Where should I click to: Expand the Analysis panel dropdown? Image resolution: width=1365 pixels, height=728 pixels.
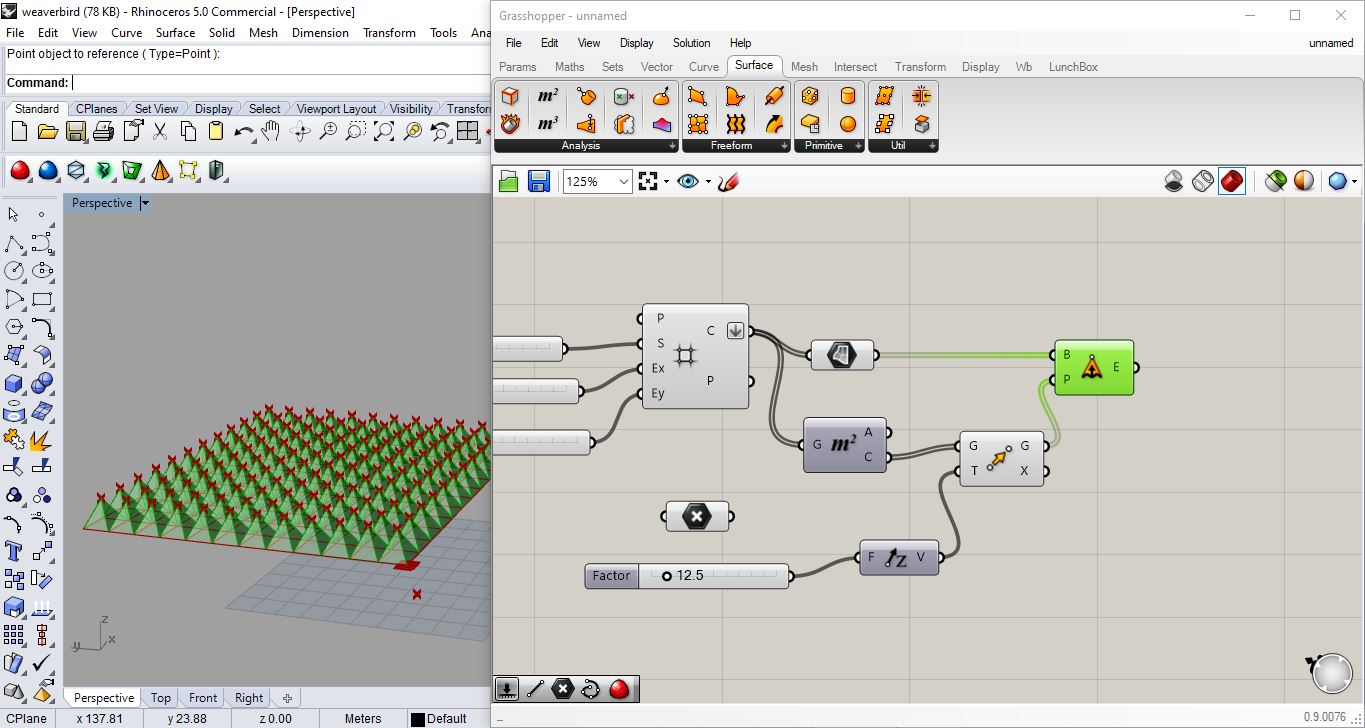coord(672,146)
